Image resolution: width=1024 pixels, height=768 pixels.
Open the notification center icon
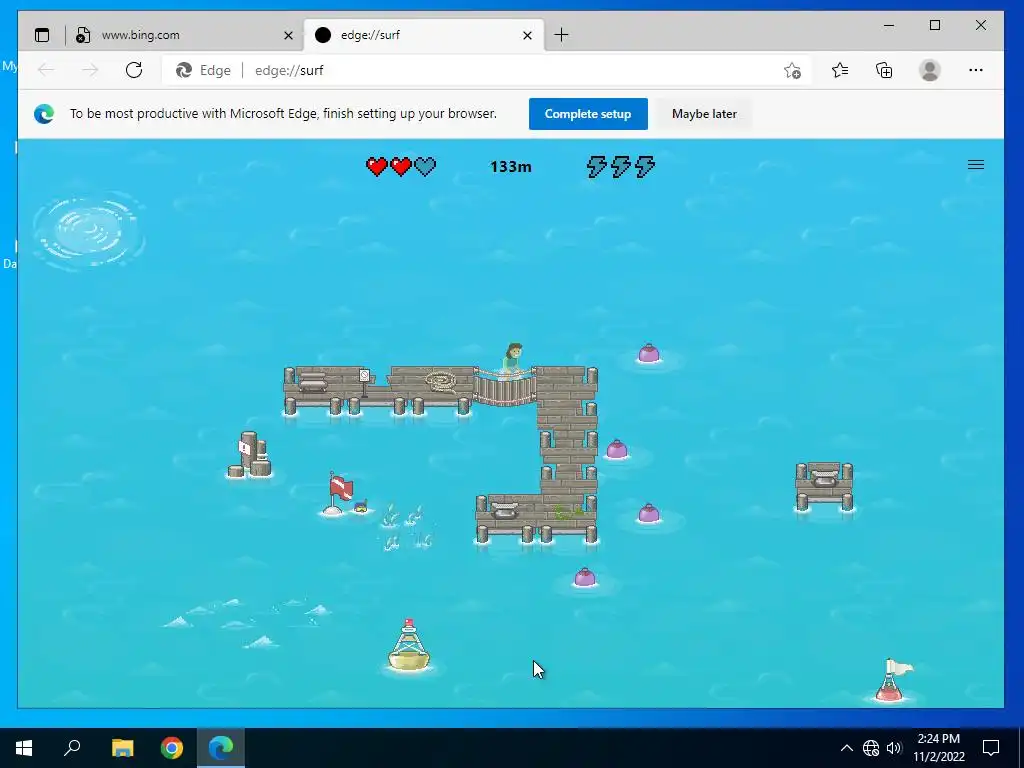pos(991,748)
